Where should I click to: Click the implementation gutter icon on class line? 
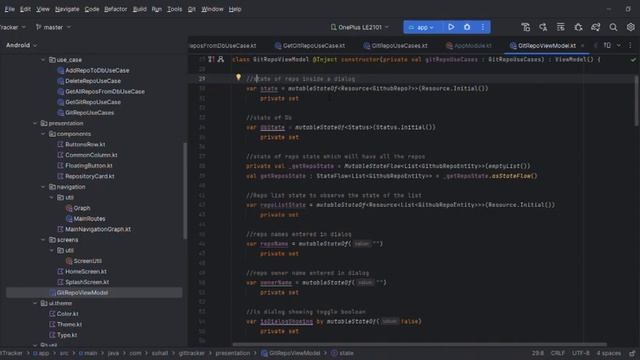211,59
